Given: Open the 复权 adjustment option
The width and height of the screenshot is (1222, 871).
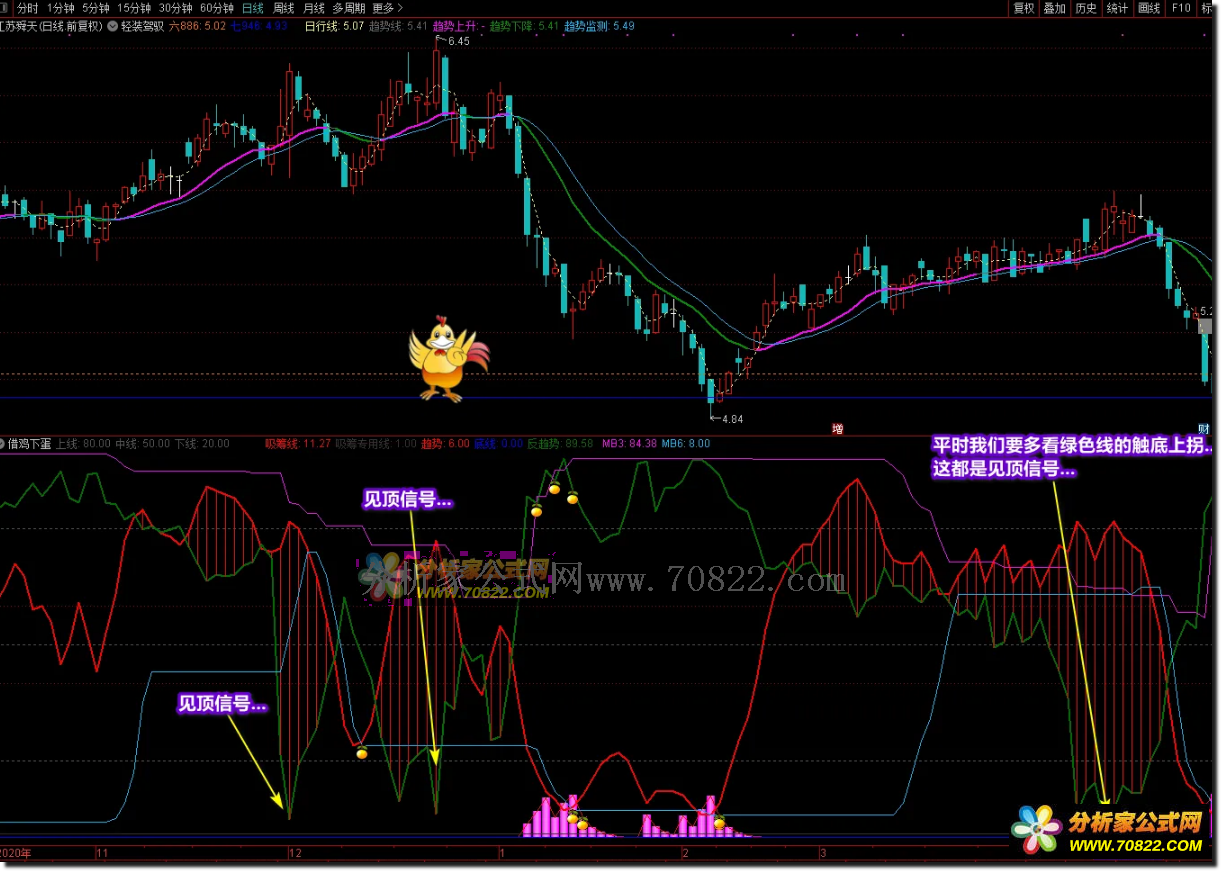Looking at the screenshot, I should click(1023, 8).
